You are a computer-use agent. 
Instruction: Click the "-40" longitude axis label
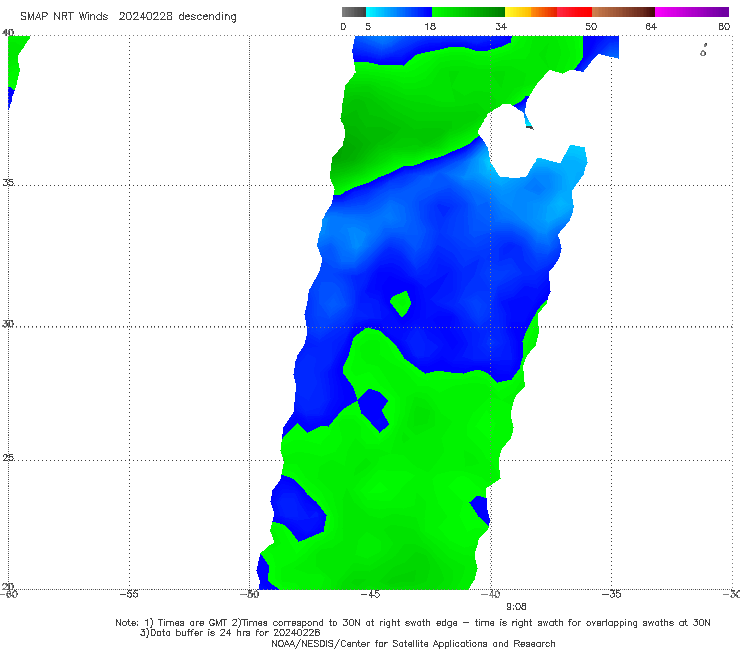tap(491, 594)
